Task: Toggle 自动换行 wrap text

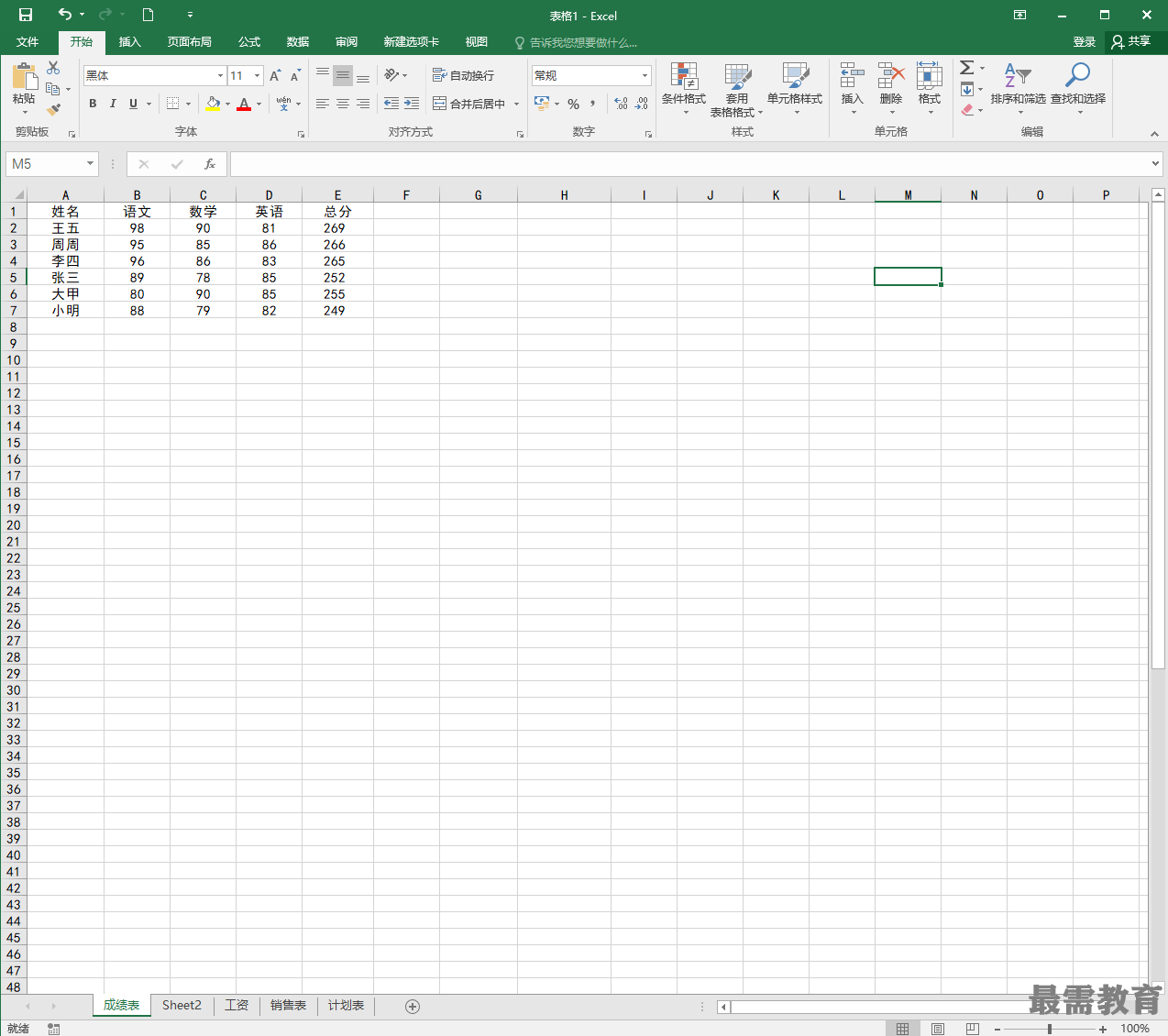Action: point(463,75)
